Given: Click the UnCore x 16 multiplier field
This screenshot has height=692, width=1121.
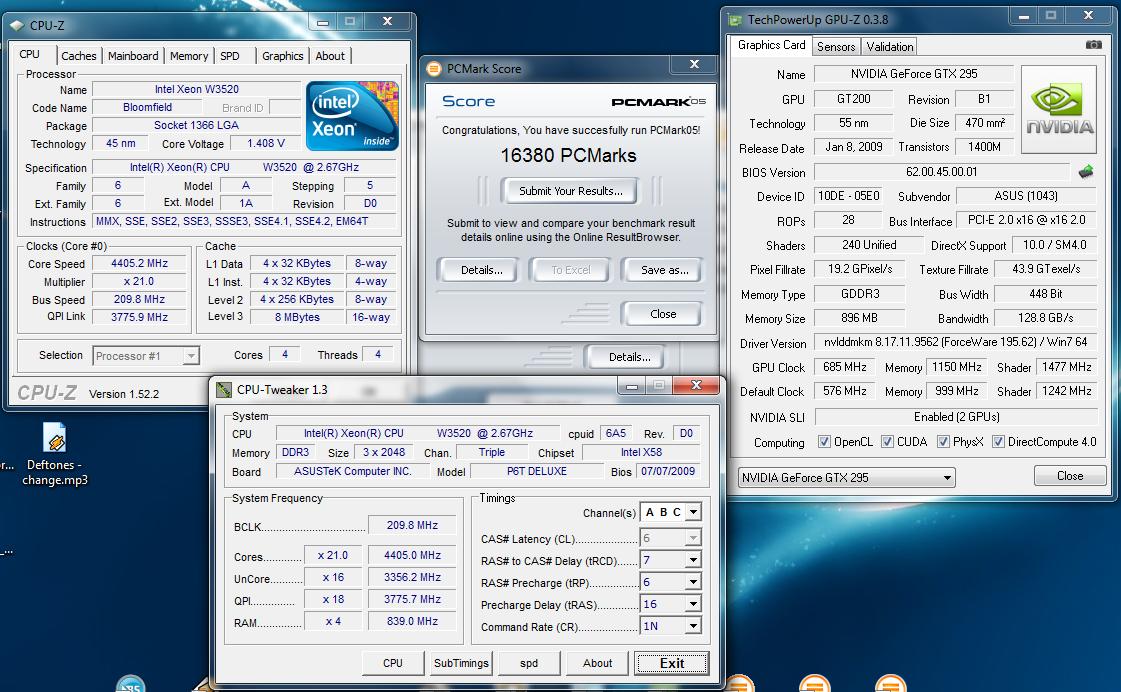Looking at the screenshot, I should [332, 577].
